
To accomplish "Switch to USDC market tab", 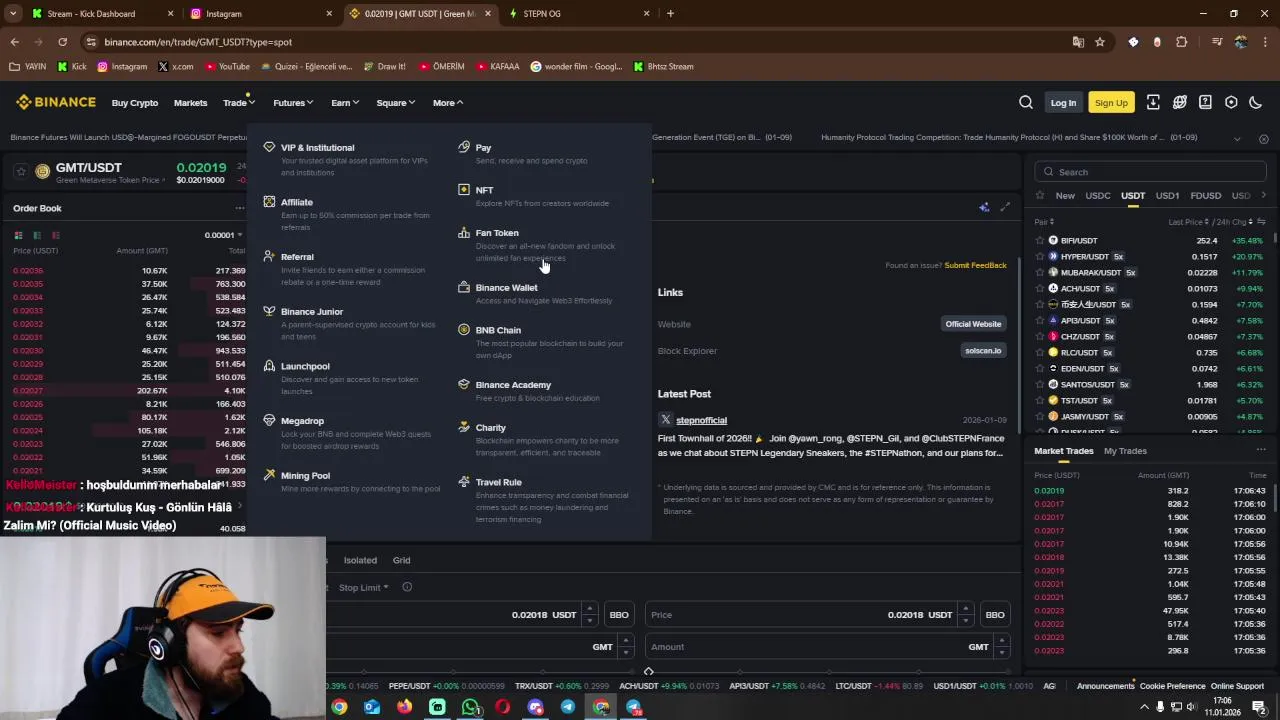I will 1098,196.
